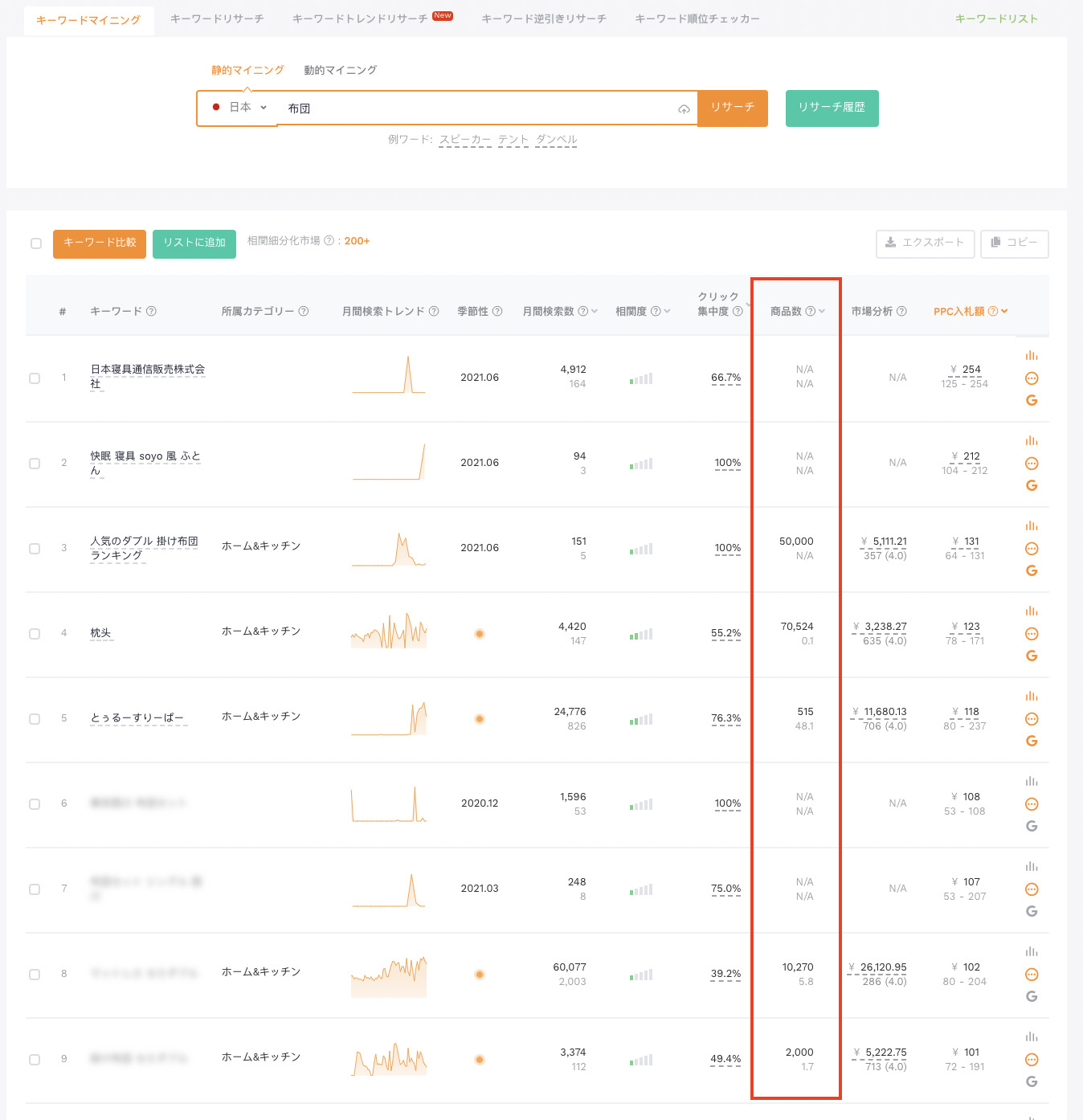Click the upload icon in search field
Screen dimensions: 1083x1120
pos(684,109)
